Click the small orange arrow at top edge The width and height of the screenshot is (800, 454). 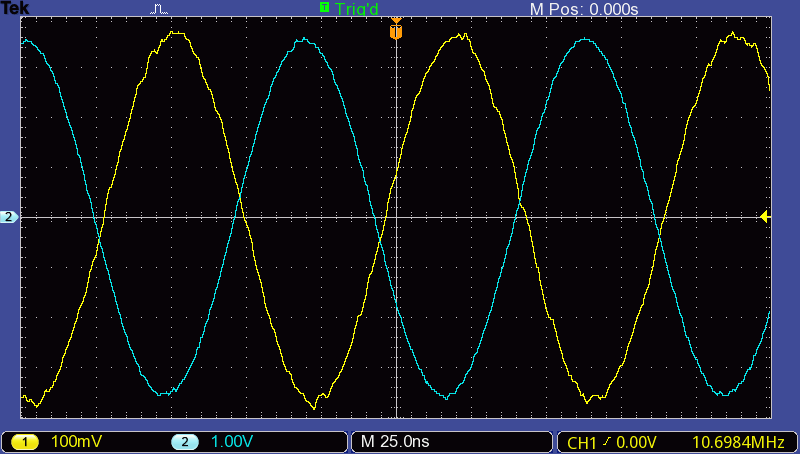(x=396, y=20)
